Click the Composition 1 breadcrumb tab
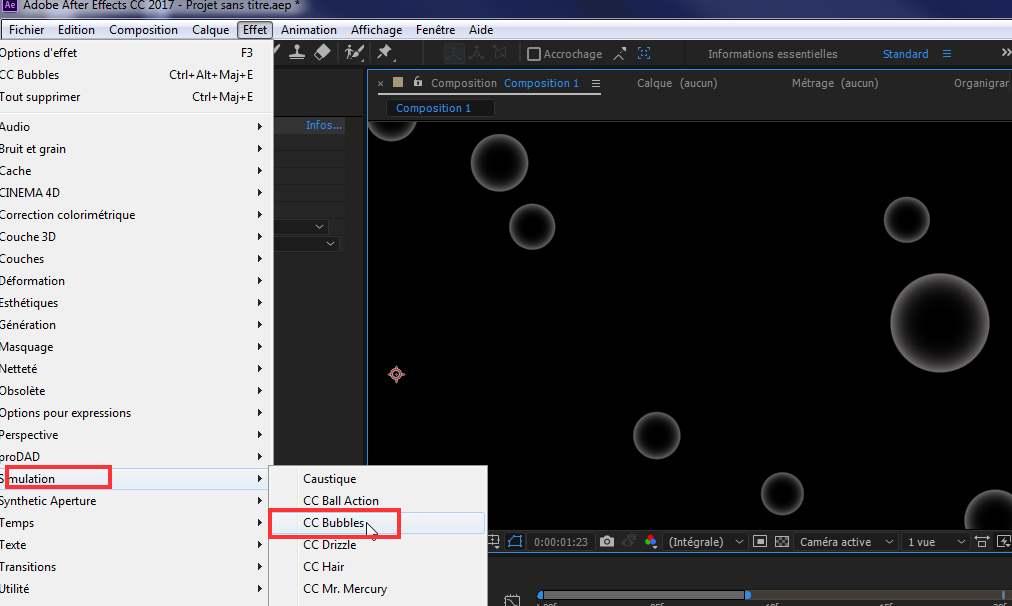This screenshot has height=606, width=1012. point(433,108)
